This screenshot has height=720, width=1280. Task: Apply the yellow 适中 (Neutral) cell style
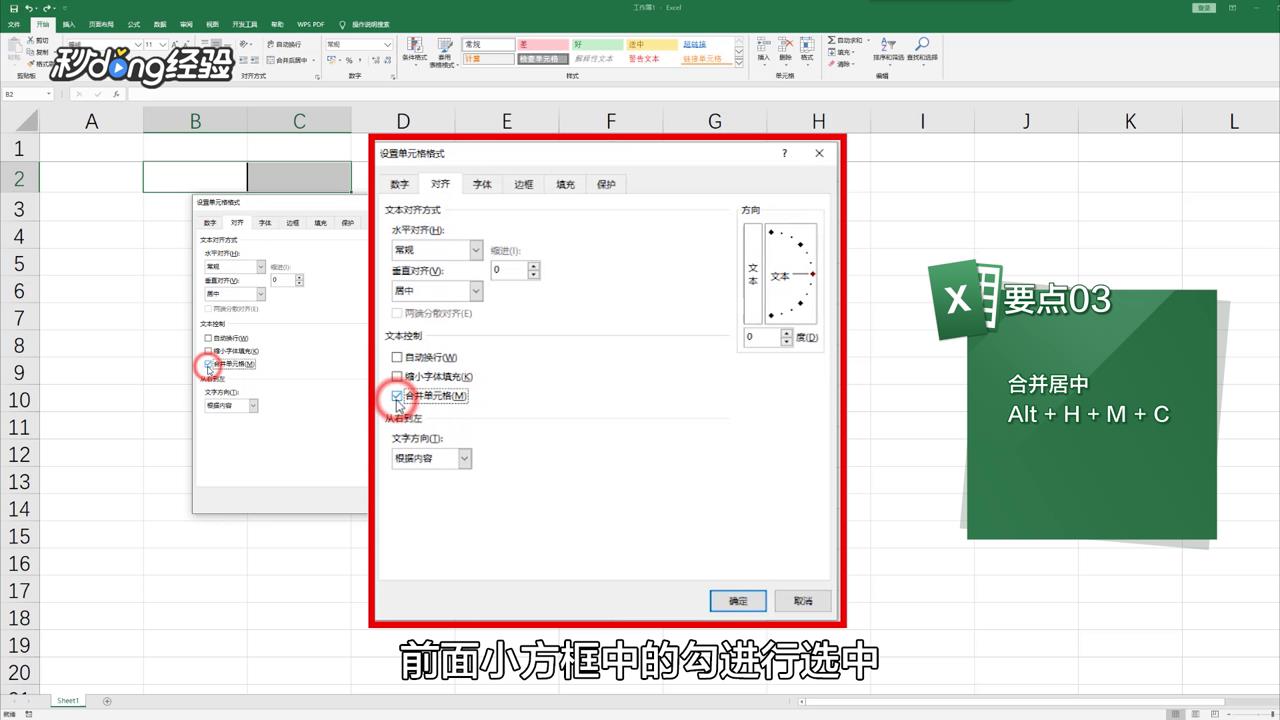[x=653, y=45]
